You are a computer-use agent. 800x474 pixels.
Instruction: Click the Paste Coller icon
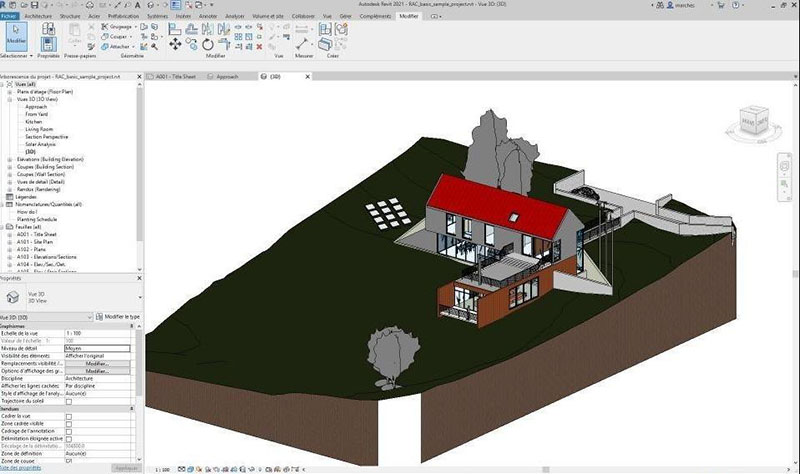74,33
